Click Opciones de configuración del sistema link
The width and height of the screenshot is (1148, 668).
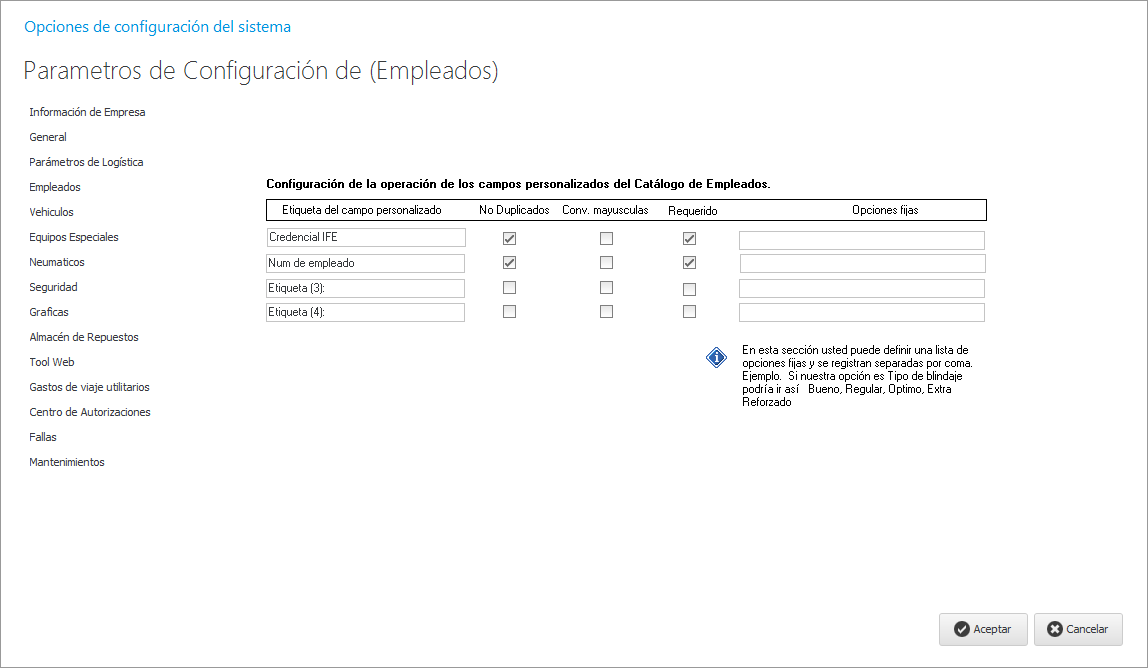[x=157, y=27]
